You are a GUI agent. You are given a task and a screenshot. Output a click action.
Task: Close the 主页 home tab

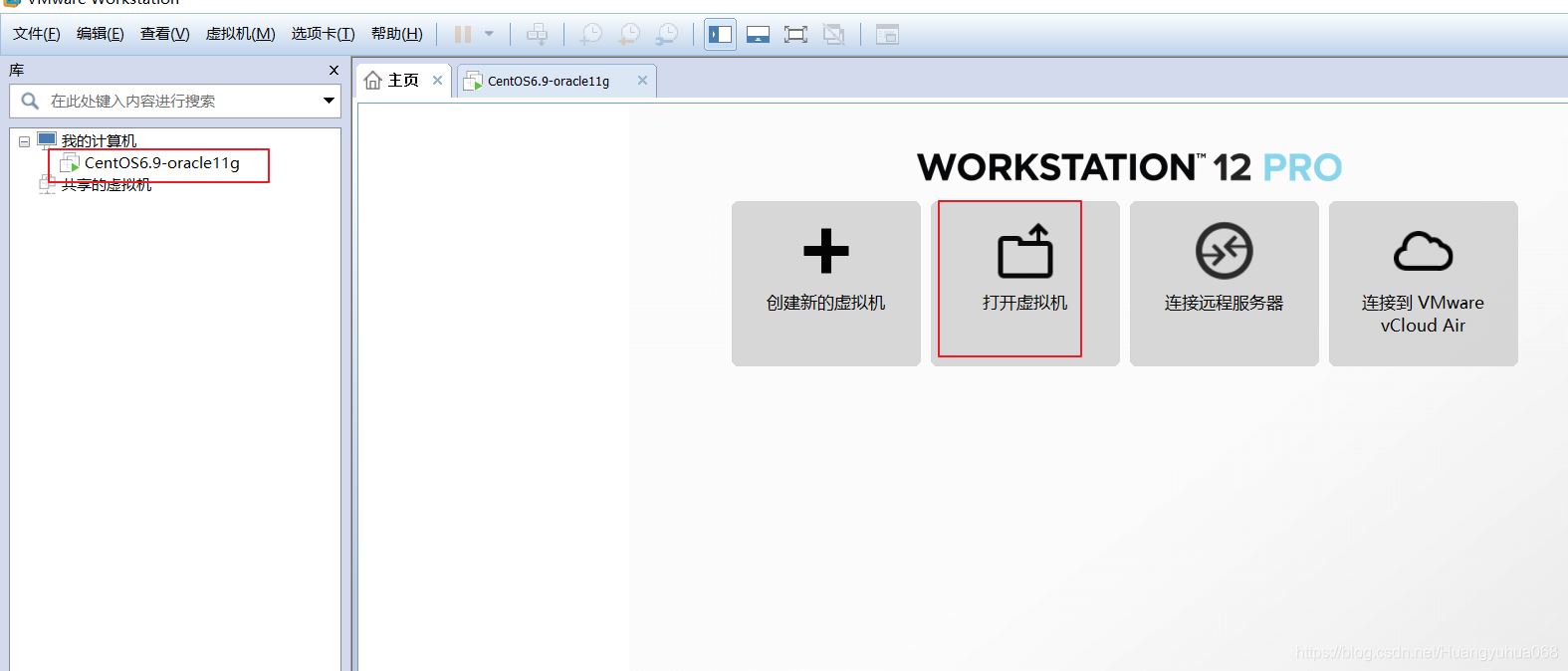click(x=437, y=80)
